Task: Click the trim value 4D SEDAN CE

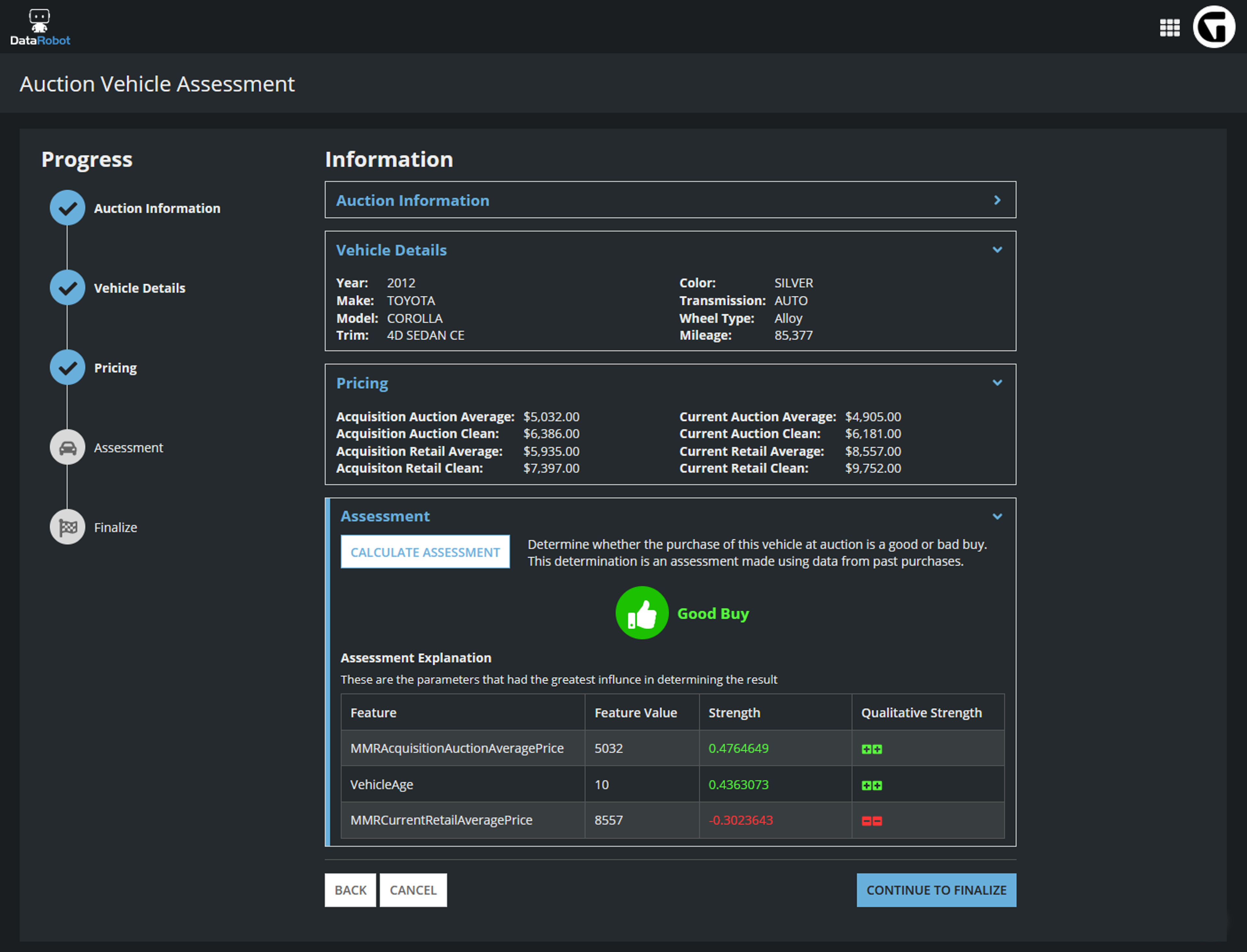Action: click(x=425, y=336)
